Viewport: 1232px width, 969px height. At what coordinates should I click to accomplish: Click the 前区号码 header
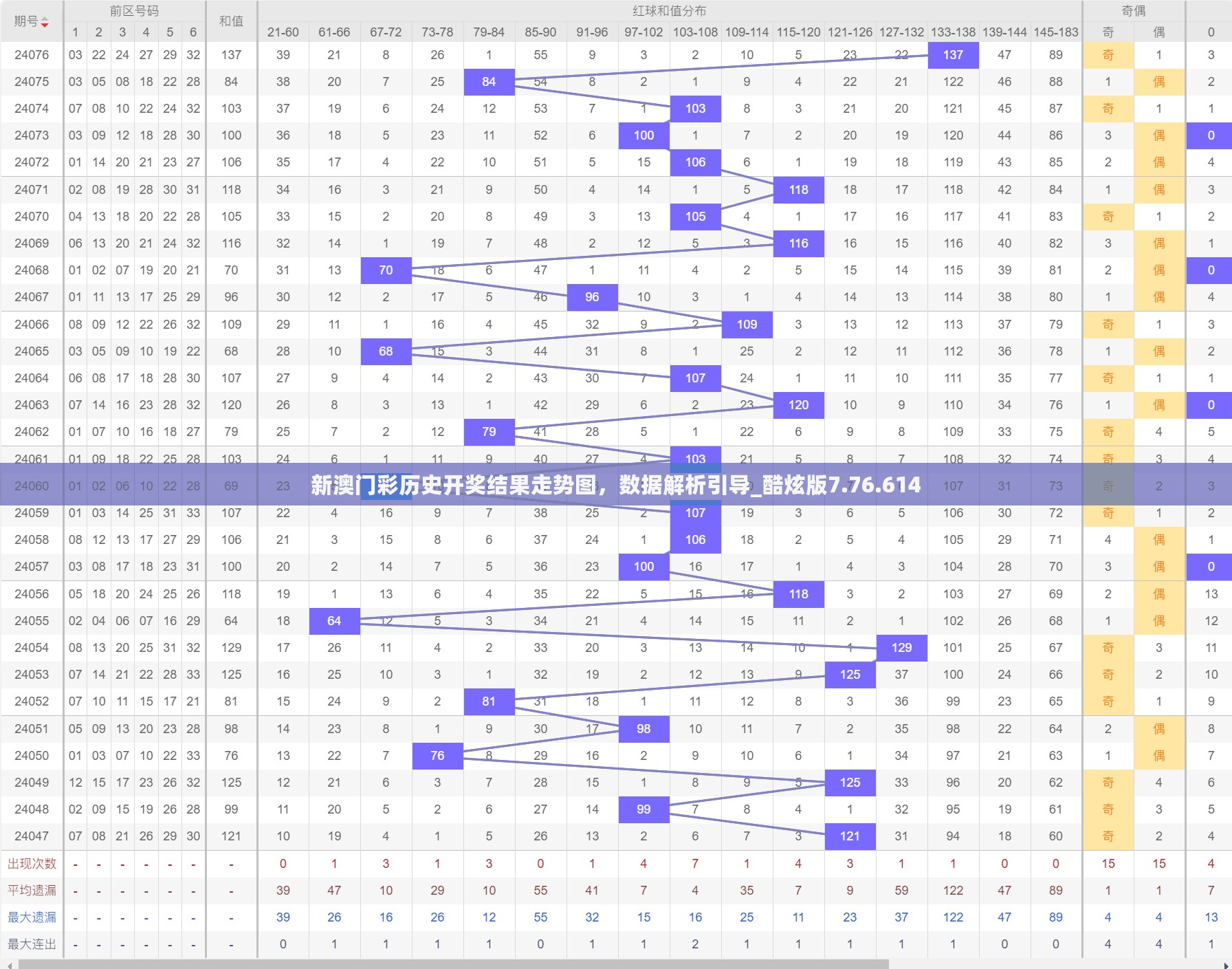(x=134, y=11)
